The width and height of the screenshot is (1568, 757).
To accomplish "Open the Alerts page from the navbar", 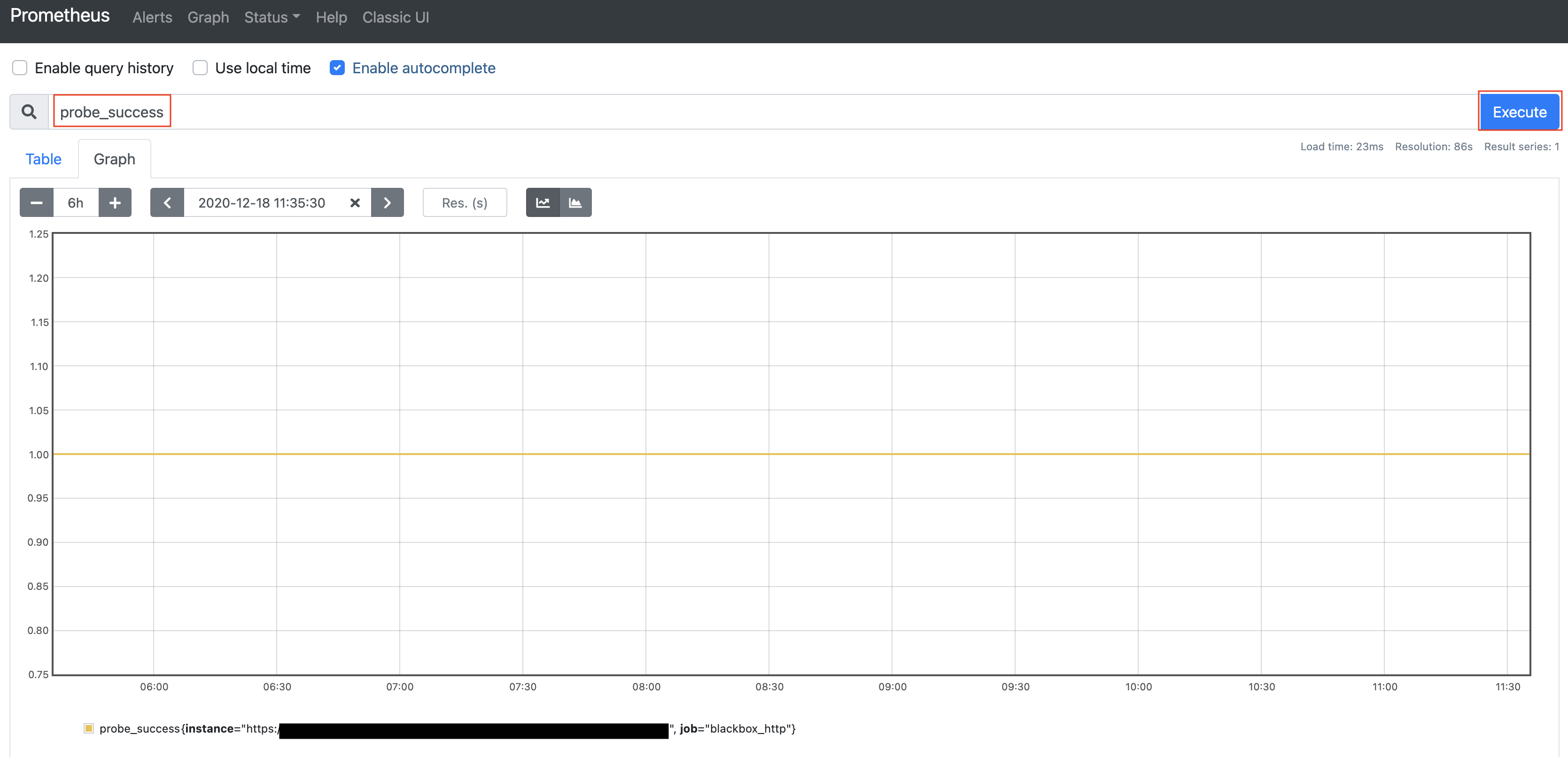I will (x=152, y=17).
